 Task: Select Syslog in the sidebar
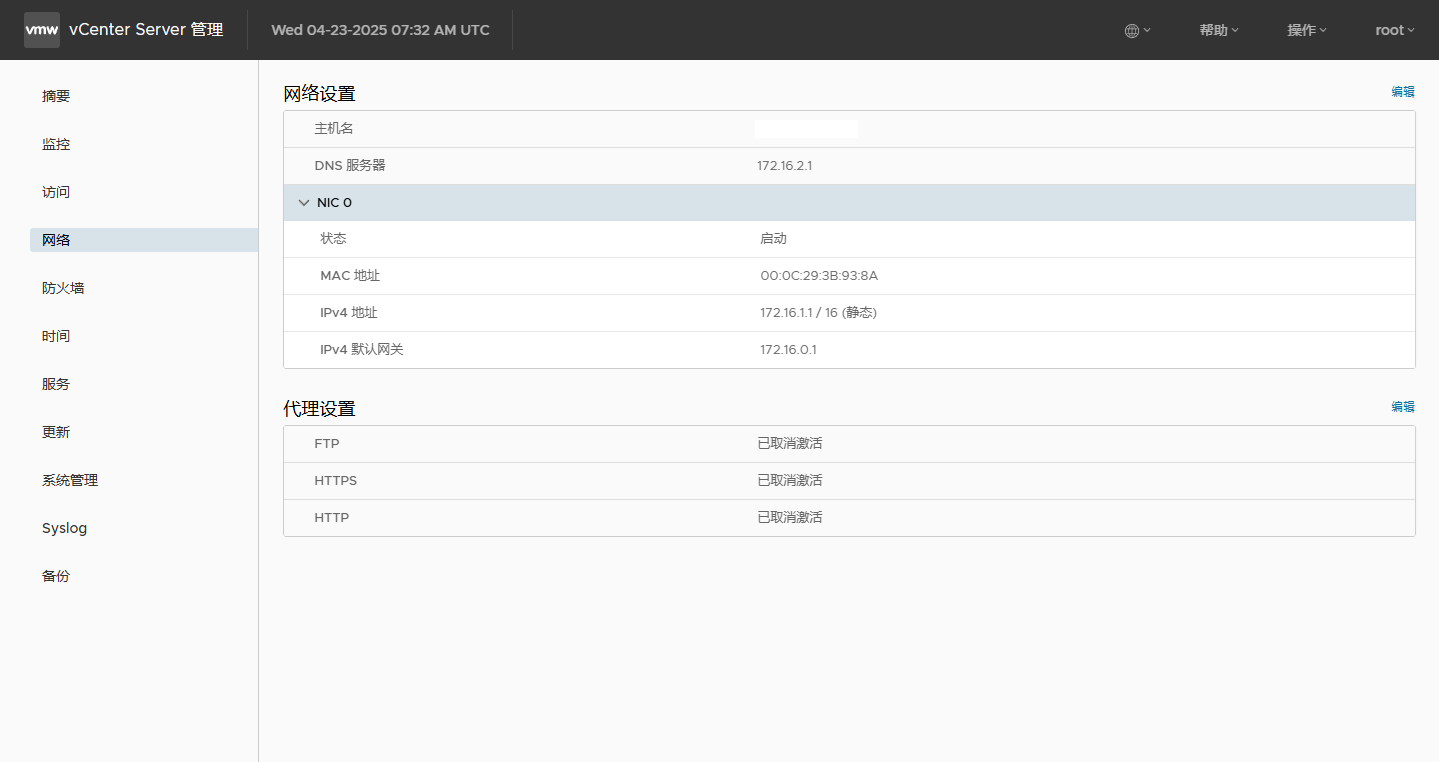pos(64,528)
